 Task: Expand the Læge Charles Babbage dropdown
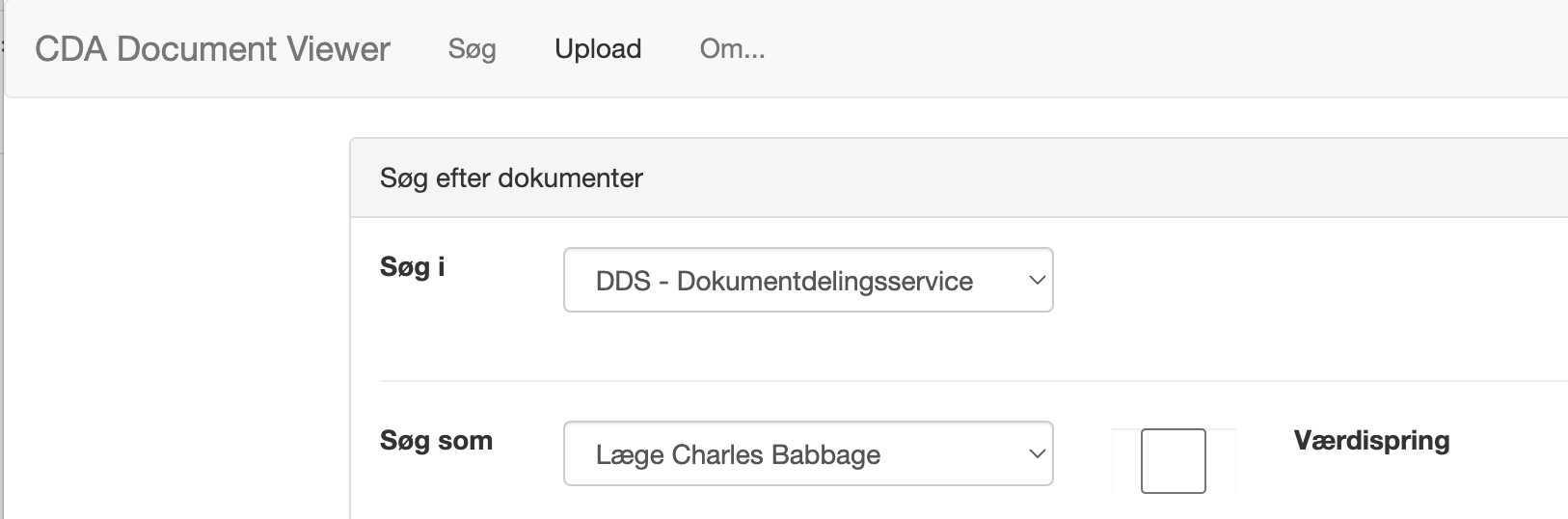pos(807,453)
